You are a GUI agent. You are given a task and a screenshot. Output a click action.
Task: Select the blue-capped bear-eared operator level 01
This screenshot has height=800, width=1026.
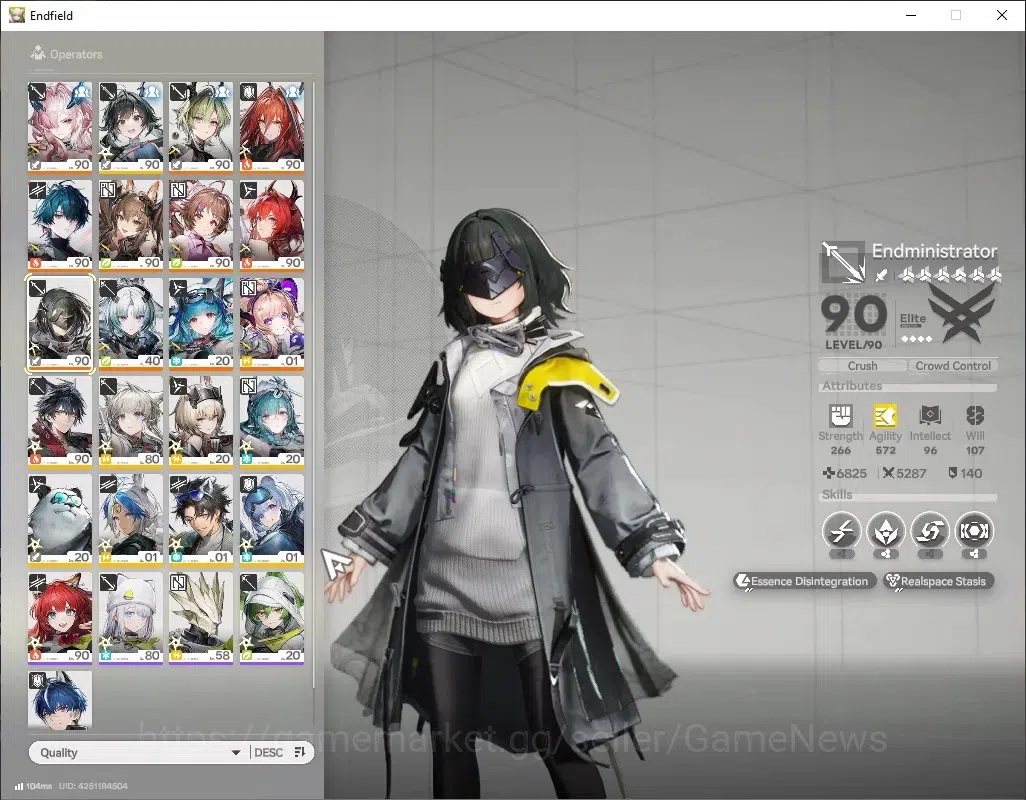click(272, 520)
